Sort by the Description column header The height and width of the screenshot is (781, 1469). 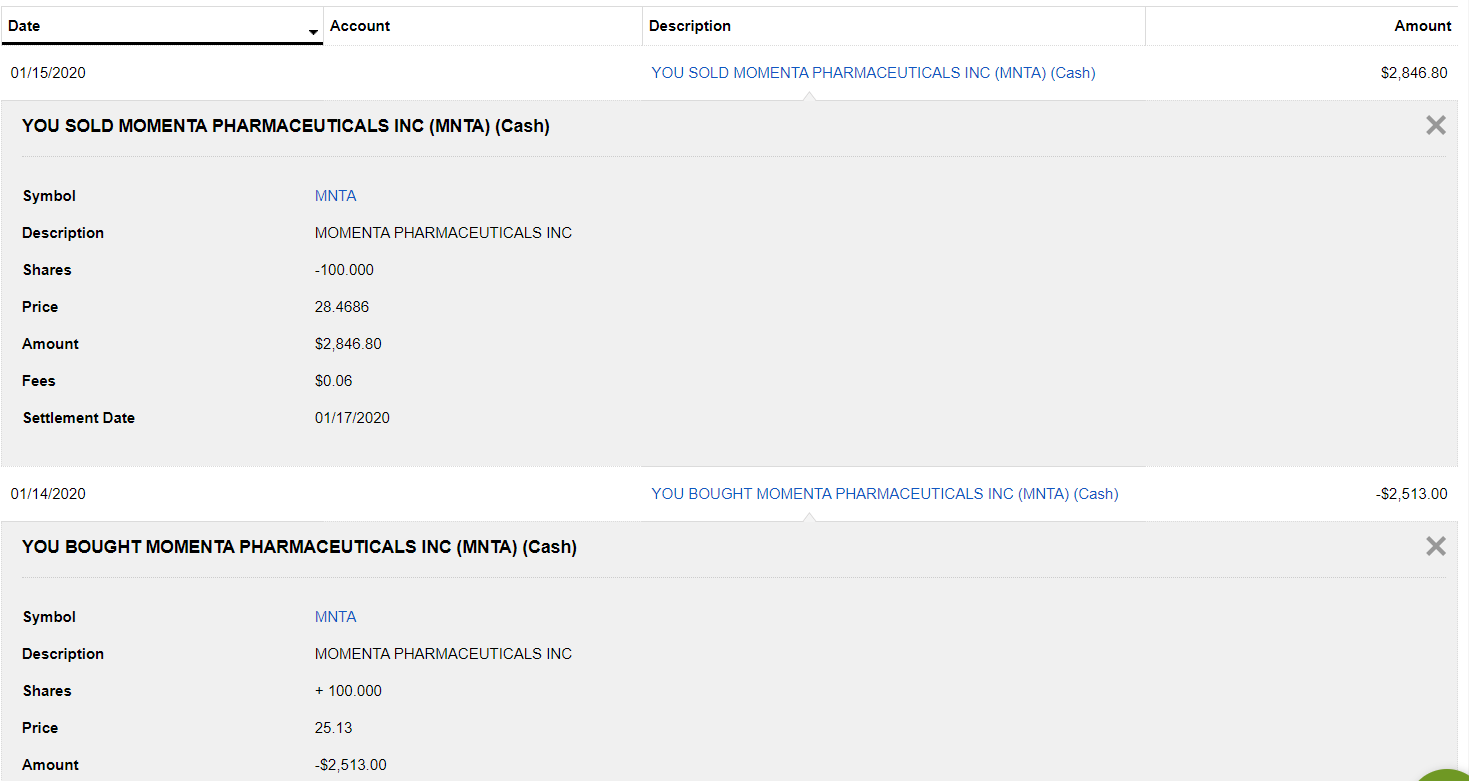tap(689, 26)
